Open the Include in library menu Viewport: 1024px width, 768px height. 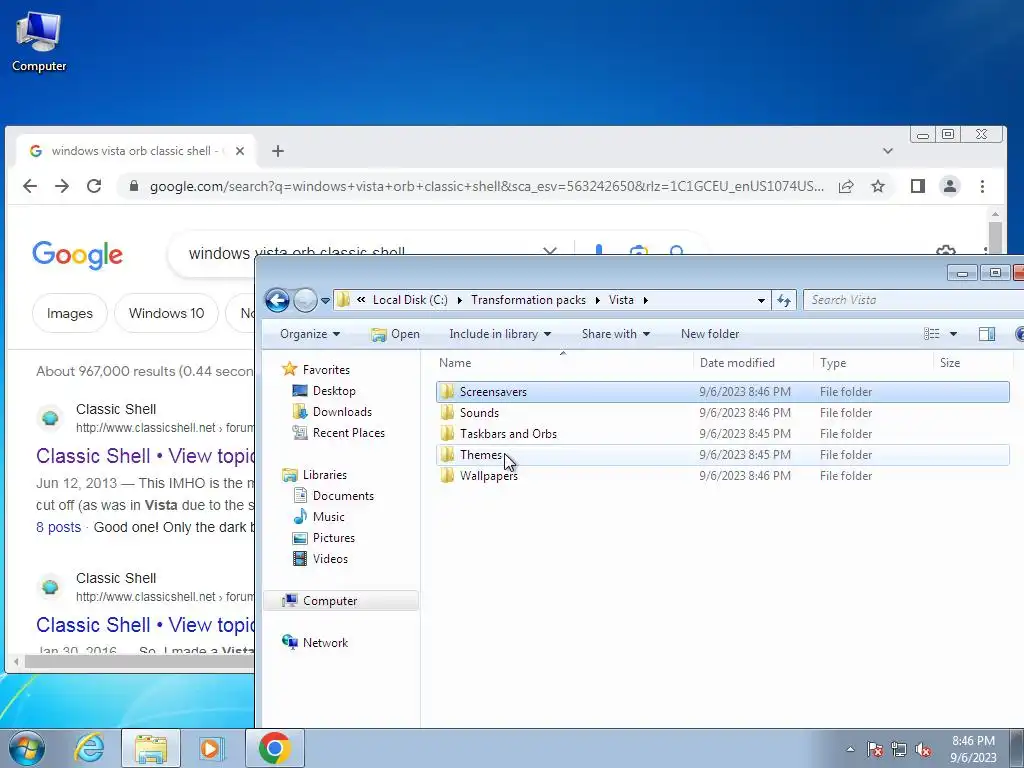(x=500, y=334)
